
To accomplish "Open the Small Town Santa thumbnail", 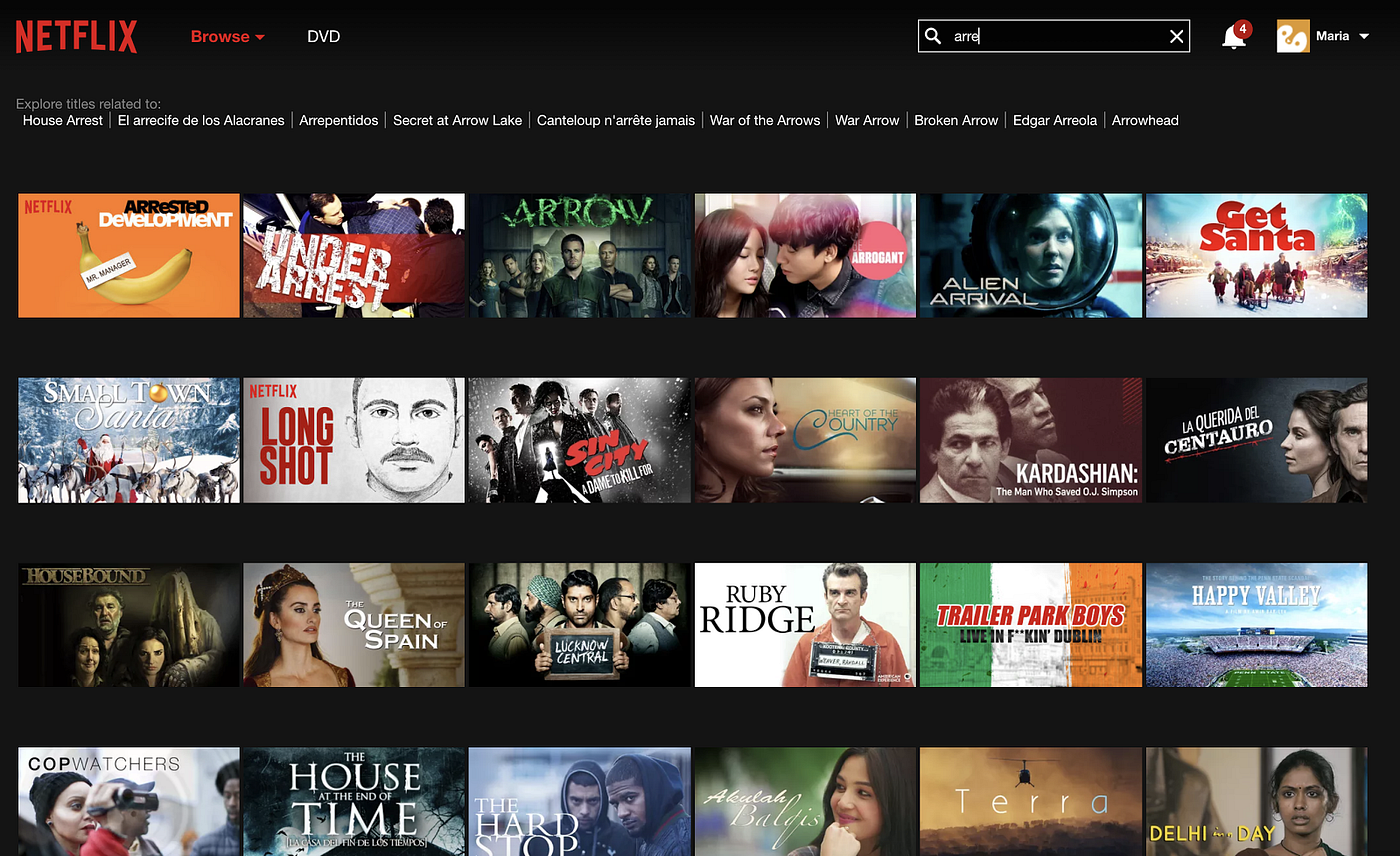I will pyautogui.click(x=129, y=440).
